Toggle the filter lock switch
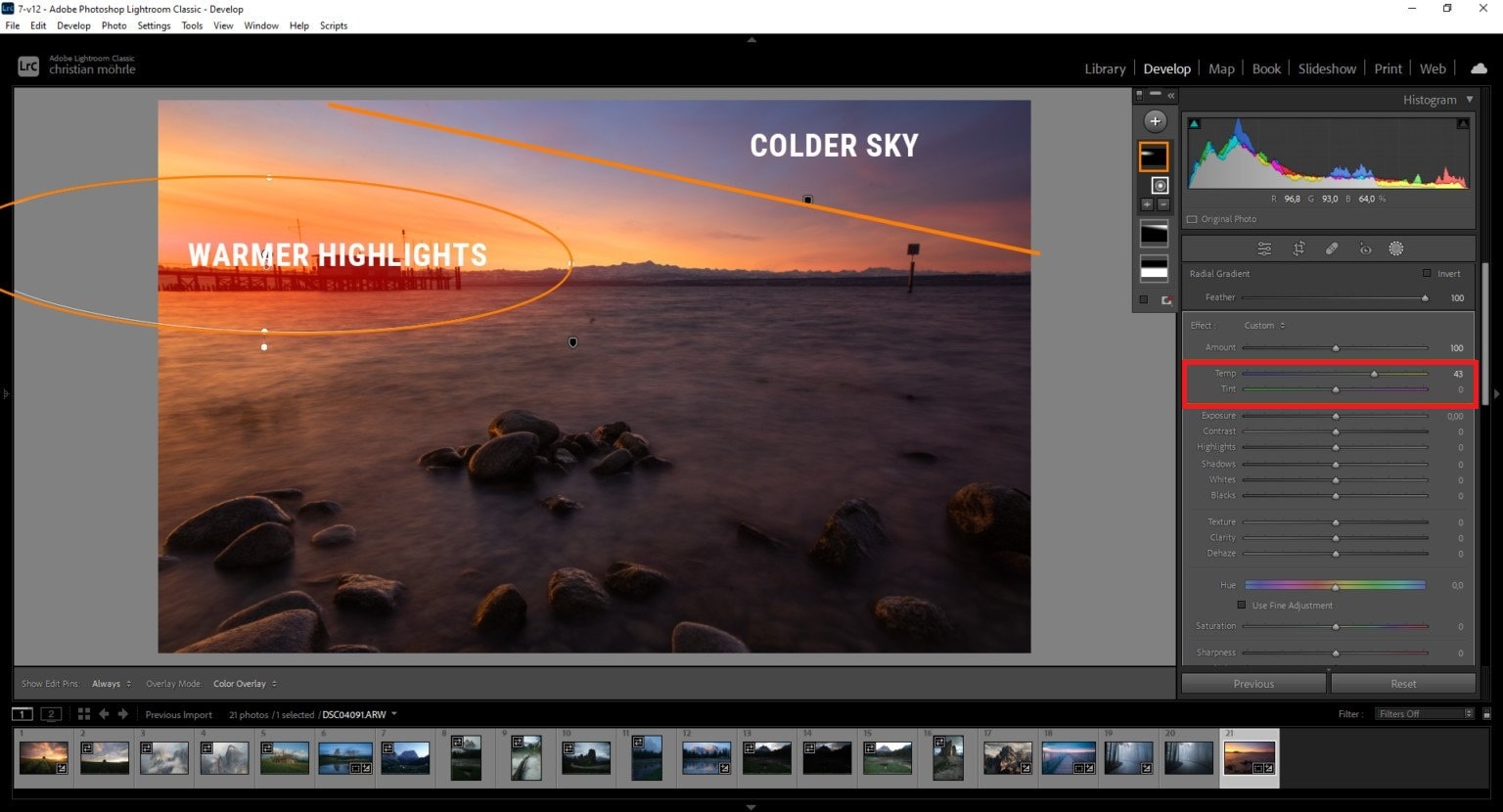 click(1486, 714)
